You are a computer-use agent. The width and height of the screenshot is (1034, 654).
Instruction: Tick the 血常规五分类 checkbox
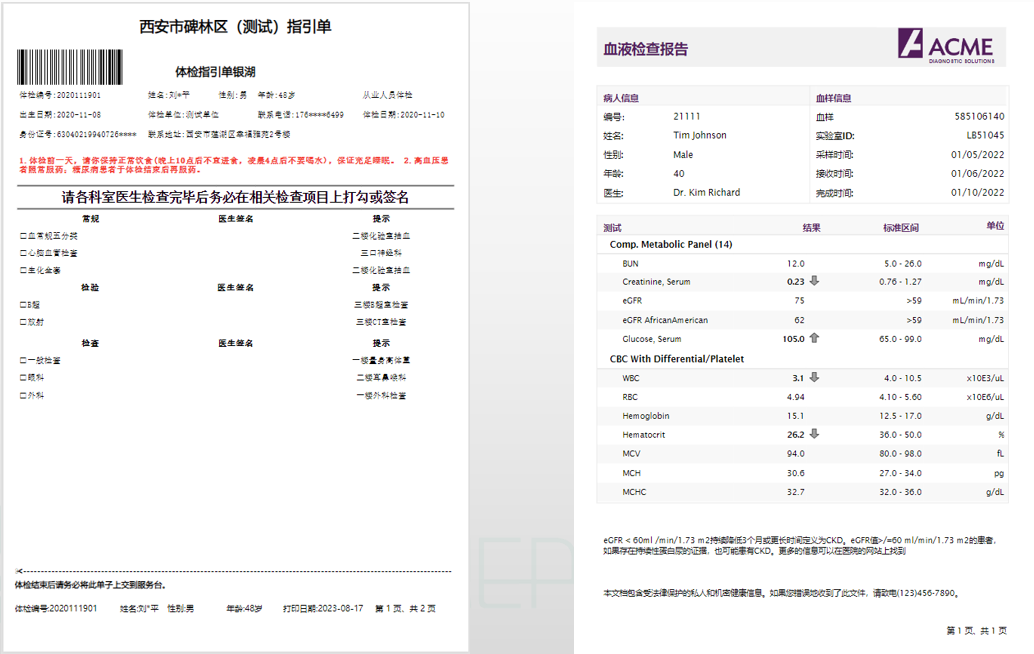[x=23, y=236]
